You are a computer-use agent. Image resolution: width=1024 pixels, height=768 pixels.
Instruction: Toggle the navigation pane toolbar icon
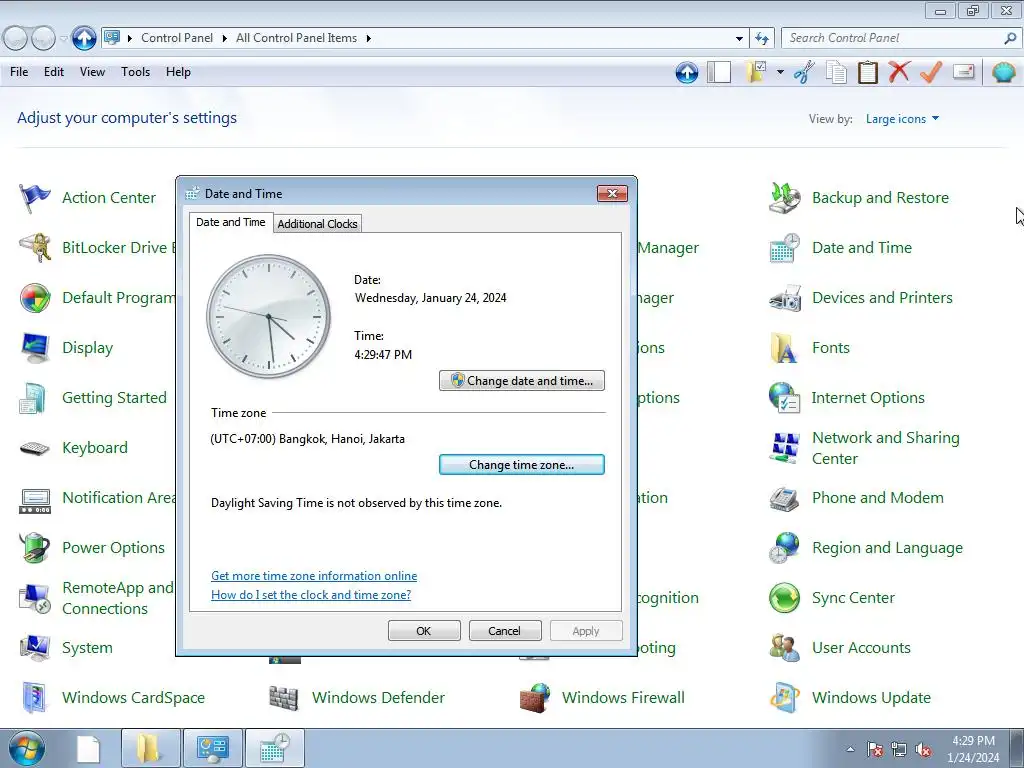pyautogui.click(x=719, y=72)
